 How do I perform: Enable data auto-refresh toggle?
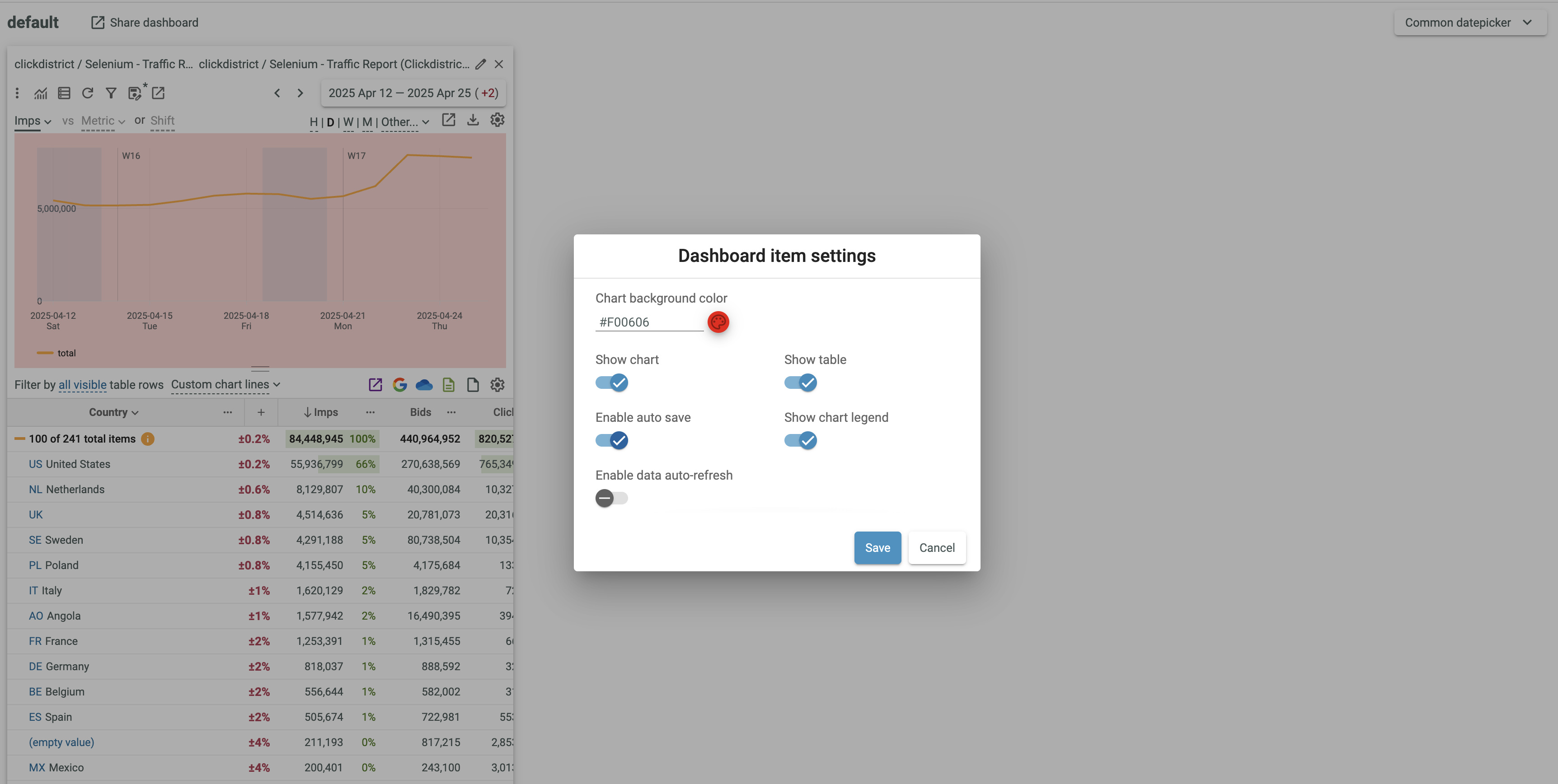(x=611, y=498)
